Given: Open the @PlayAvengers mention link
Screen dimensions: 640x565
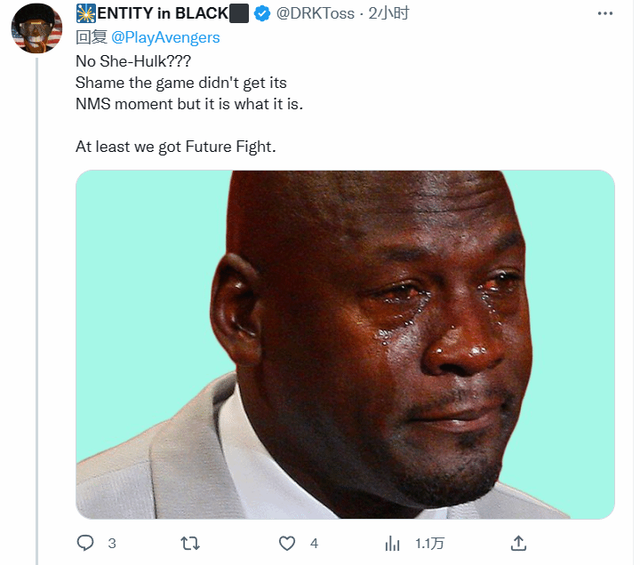Looking at the screenshot, I should click(165, 38).
